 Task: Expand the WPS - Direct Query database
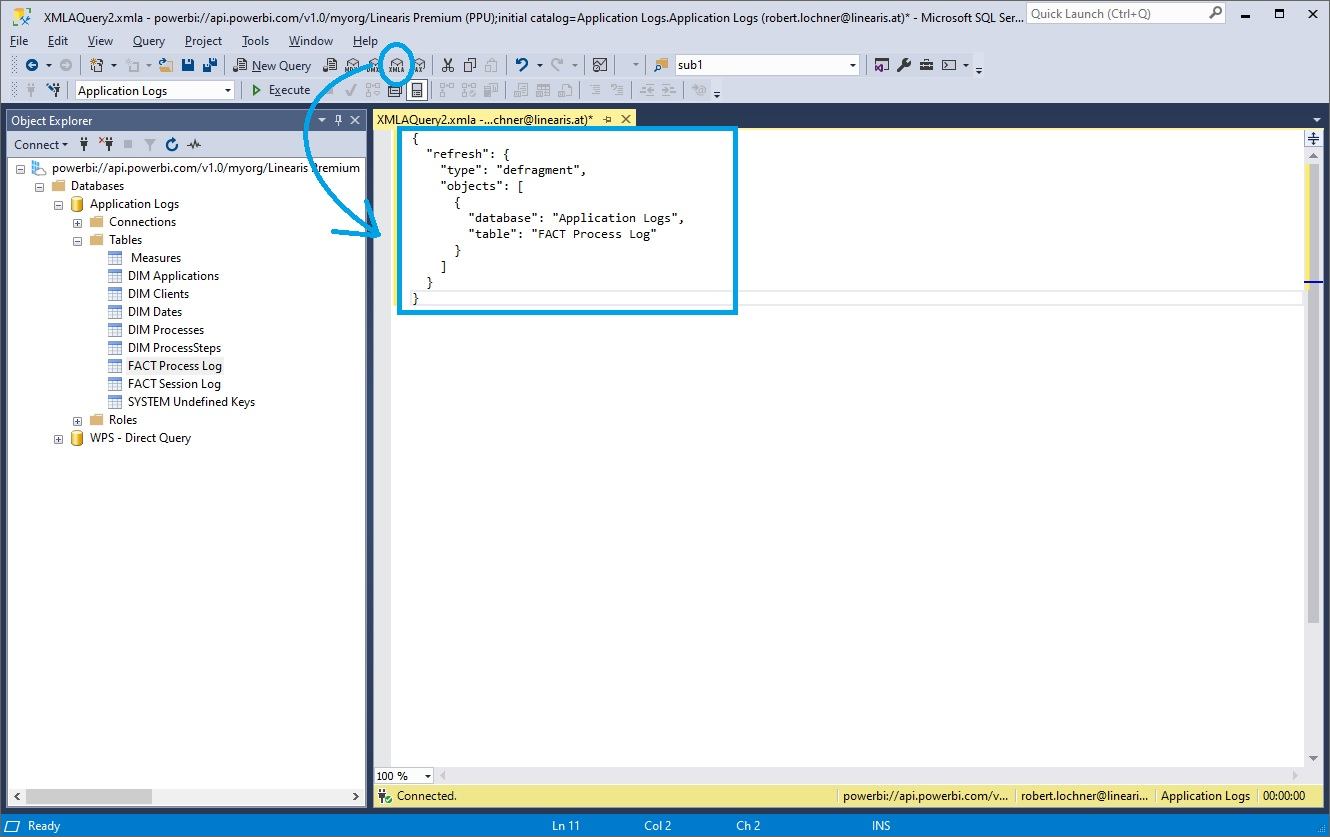point(58,438)
